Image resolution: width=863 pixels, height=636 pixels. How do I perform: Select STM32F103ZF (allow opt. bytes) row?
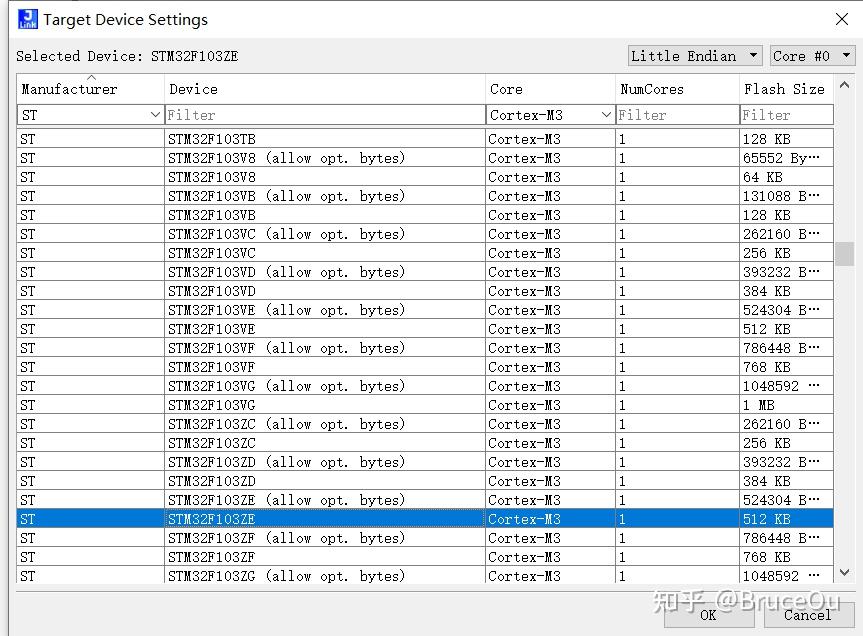pyautogui.click(x=425, y=538)
